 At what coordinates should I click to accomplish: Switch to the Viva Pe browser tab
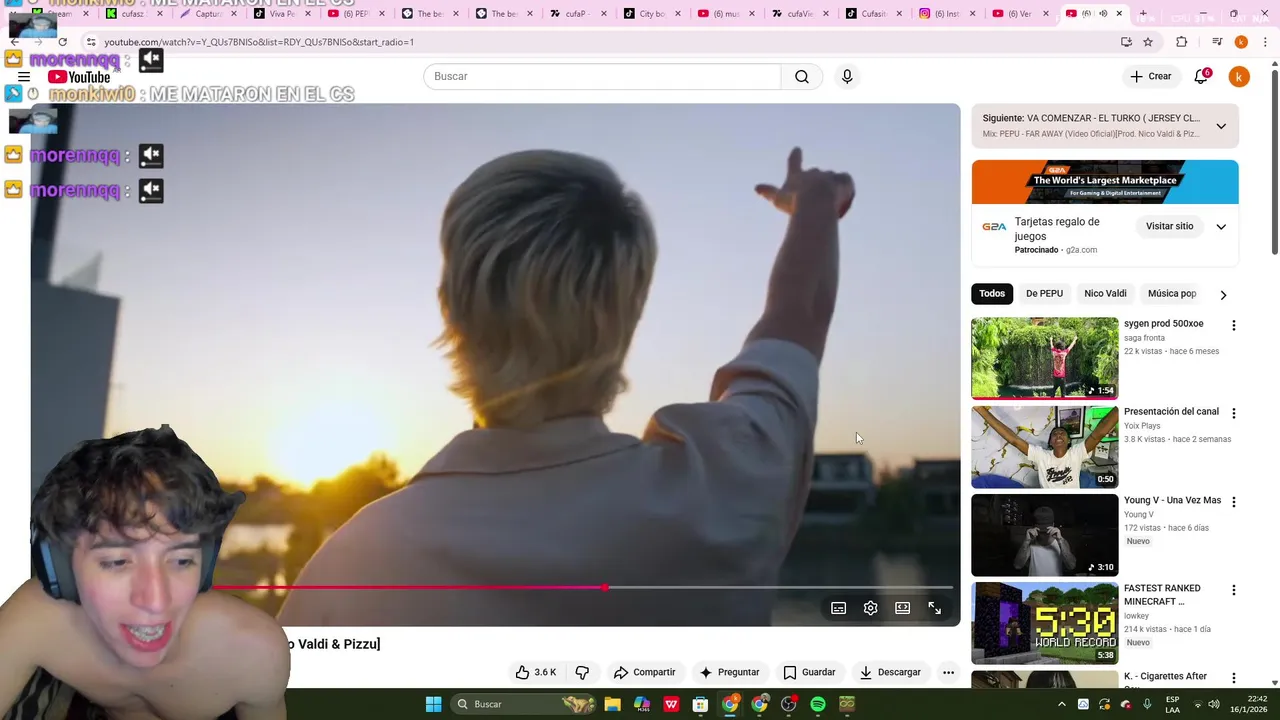coord(282,14)
